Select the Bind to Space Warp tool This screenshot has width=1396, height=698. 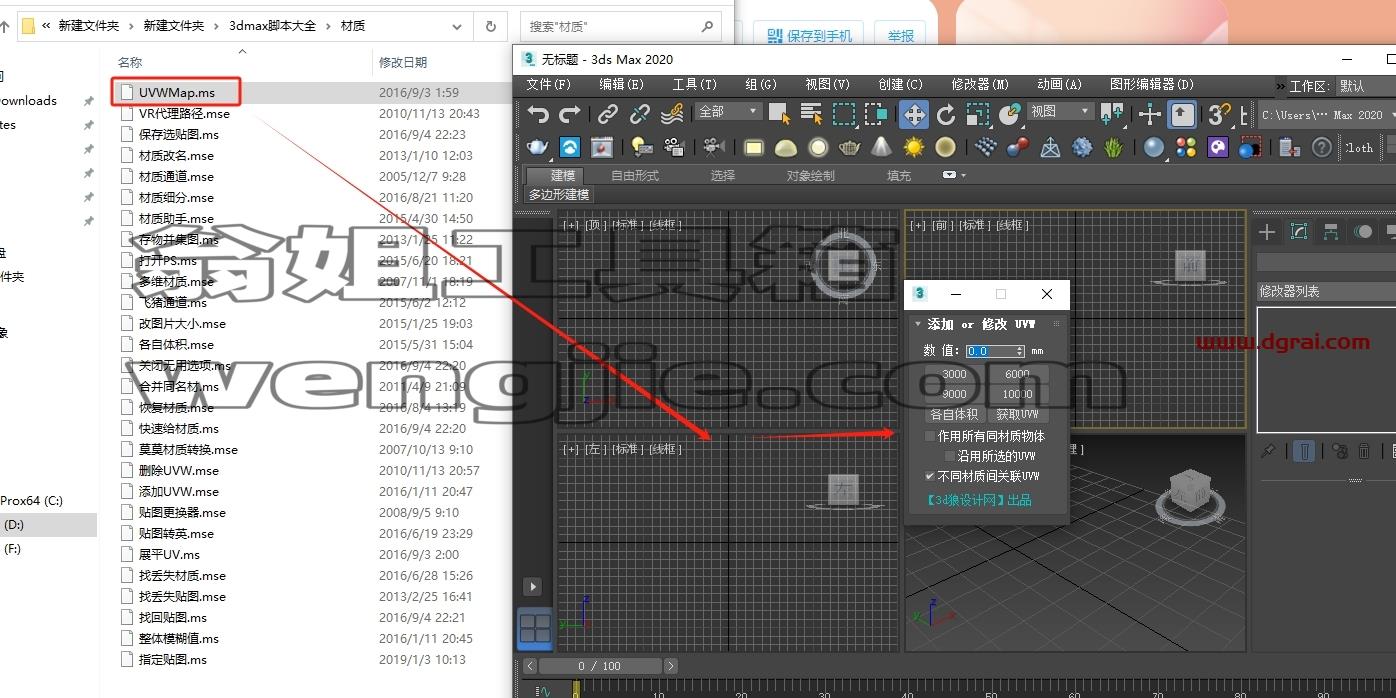click(x=673, y=114)
